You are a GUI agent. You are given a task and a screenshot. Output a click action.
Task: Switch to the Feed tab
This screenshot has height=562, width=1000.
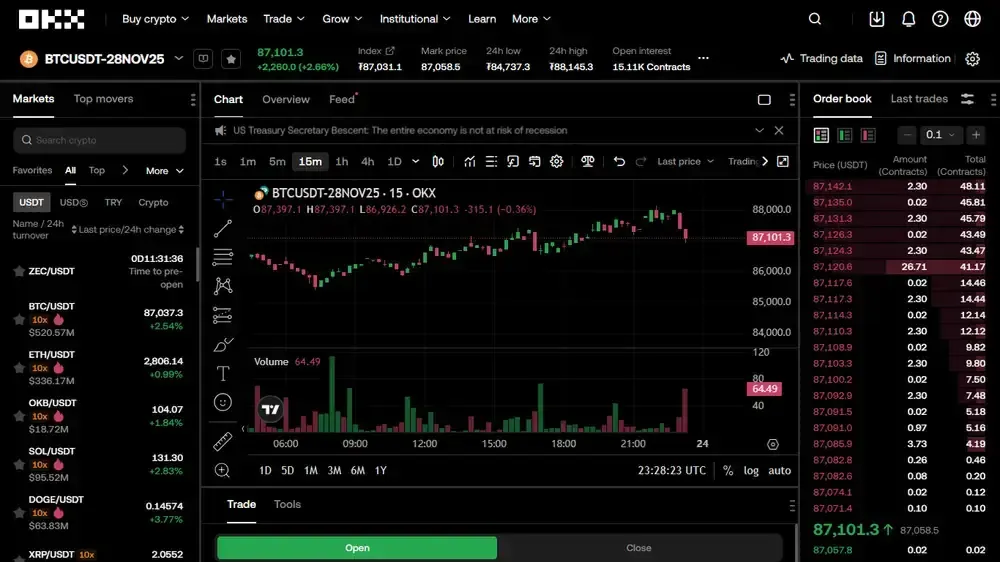[342, 100]
